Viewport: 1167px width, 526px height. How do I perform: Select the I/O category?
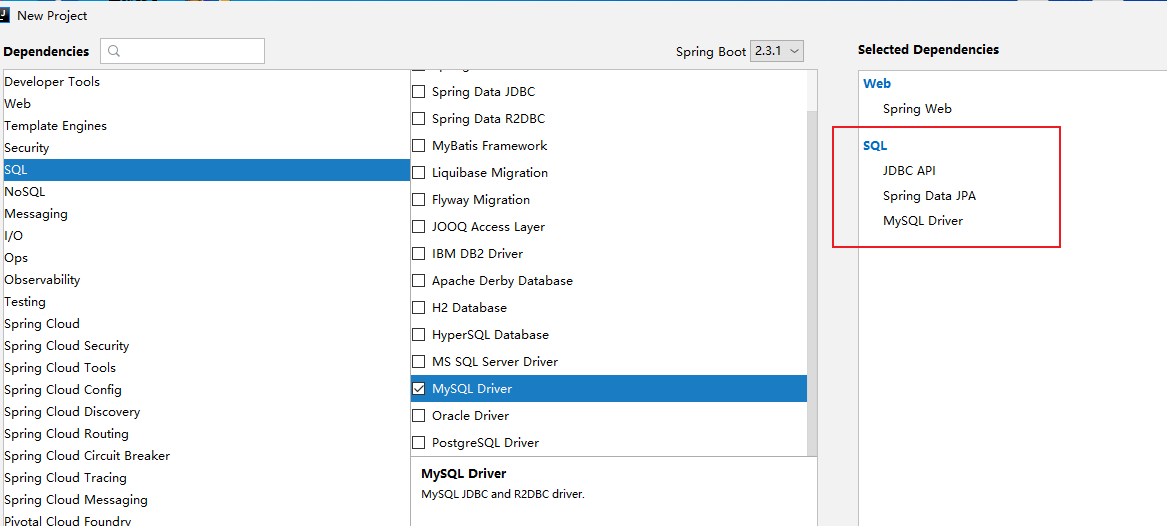pyautogui.click(x=205, y=236)
